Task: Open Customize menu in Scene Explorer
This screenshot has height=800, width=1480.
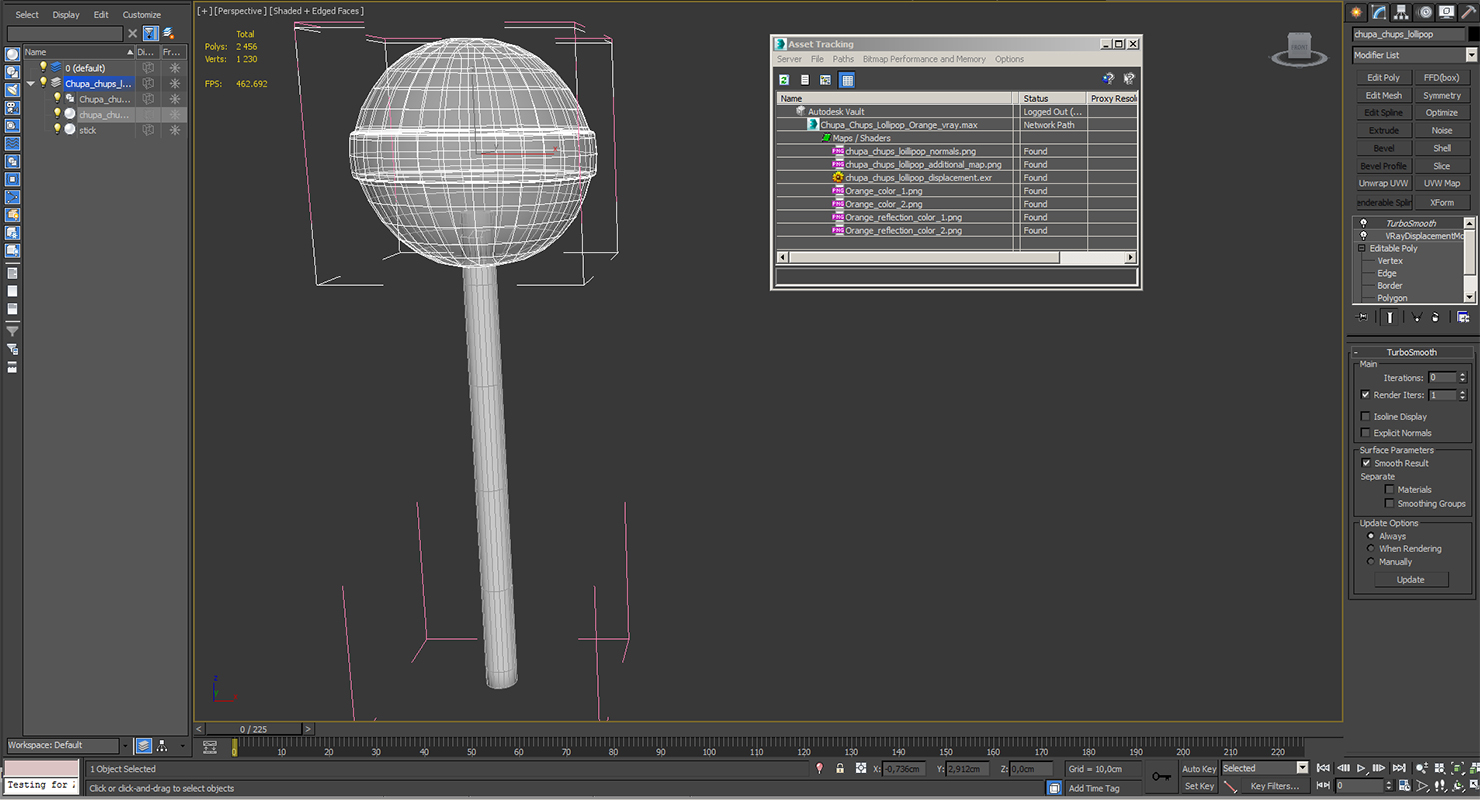Action: pos(141,15)
